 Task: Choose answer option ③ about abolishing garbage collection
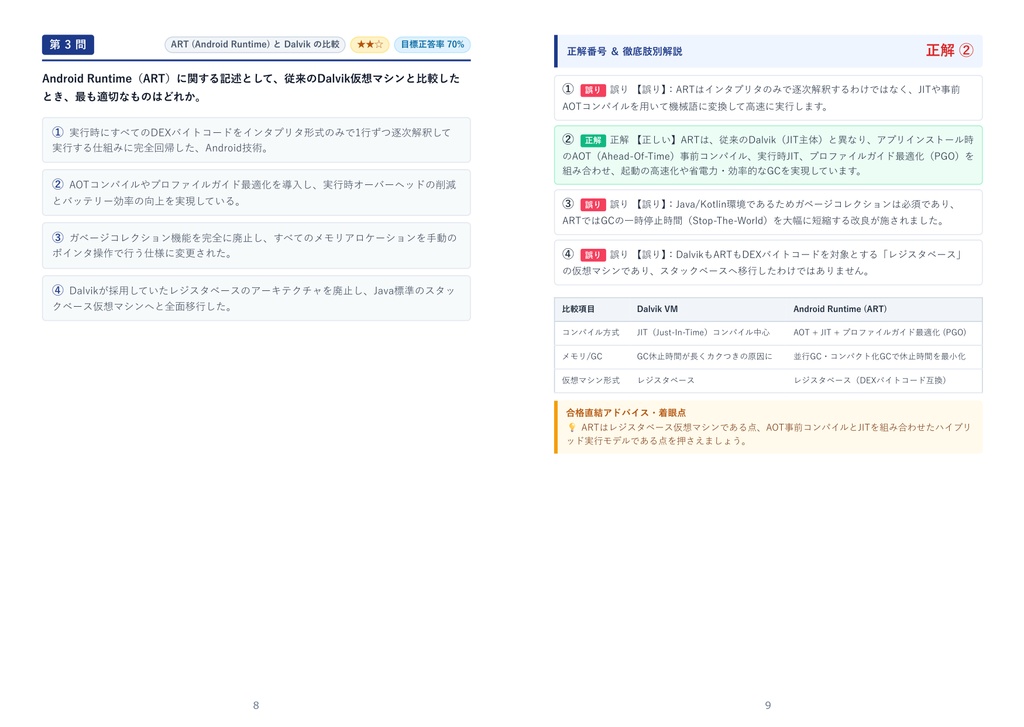pos(256,246)
